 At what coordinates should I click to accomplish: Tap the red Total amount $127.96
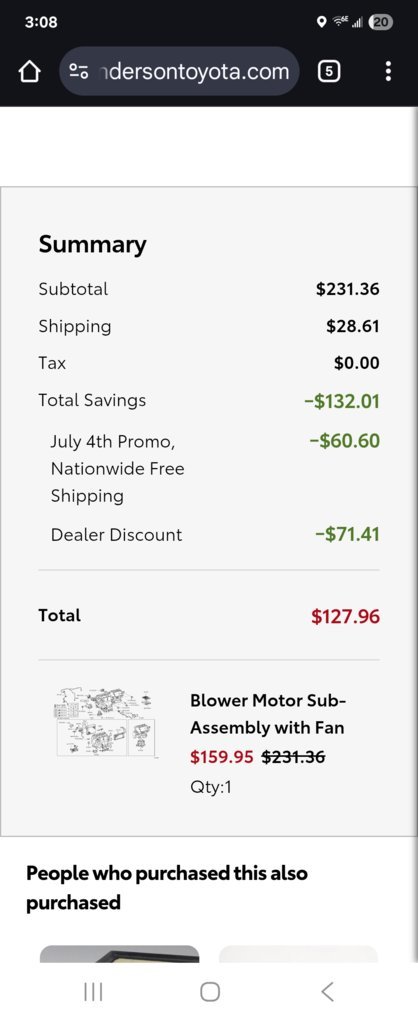coord(345,616)
